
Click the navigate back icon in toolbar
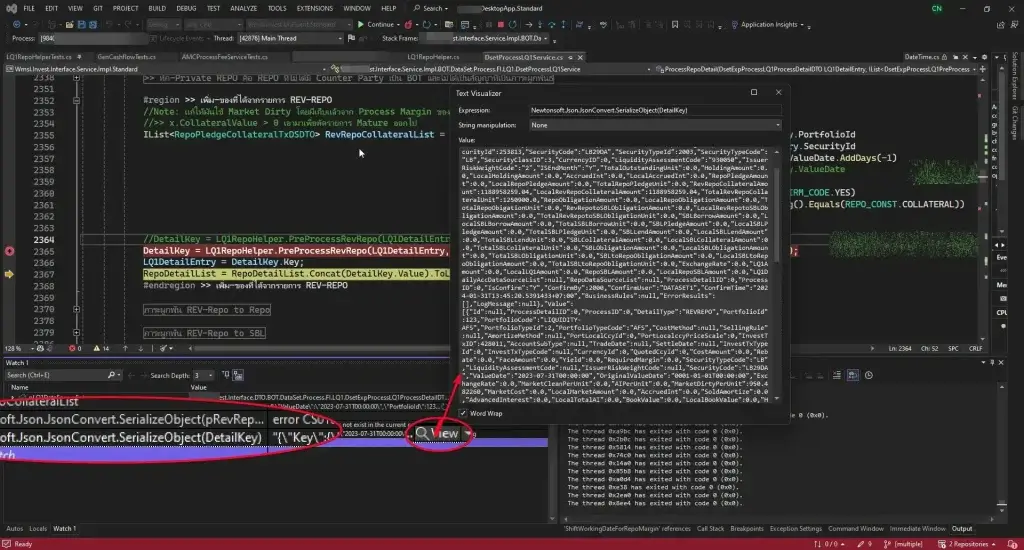[x=16, y=25]
